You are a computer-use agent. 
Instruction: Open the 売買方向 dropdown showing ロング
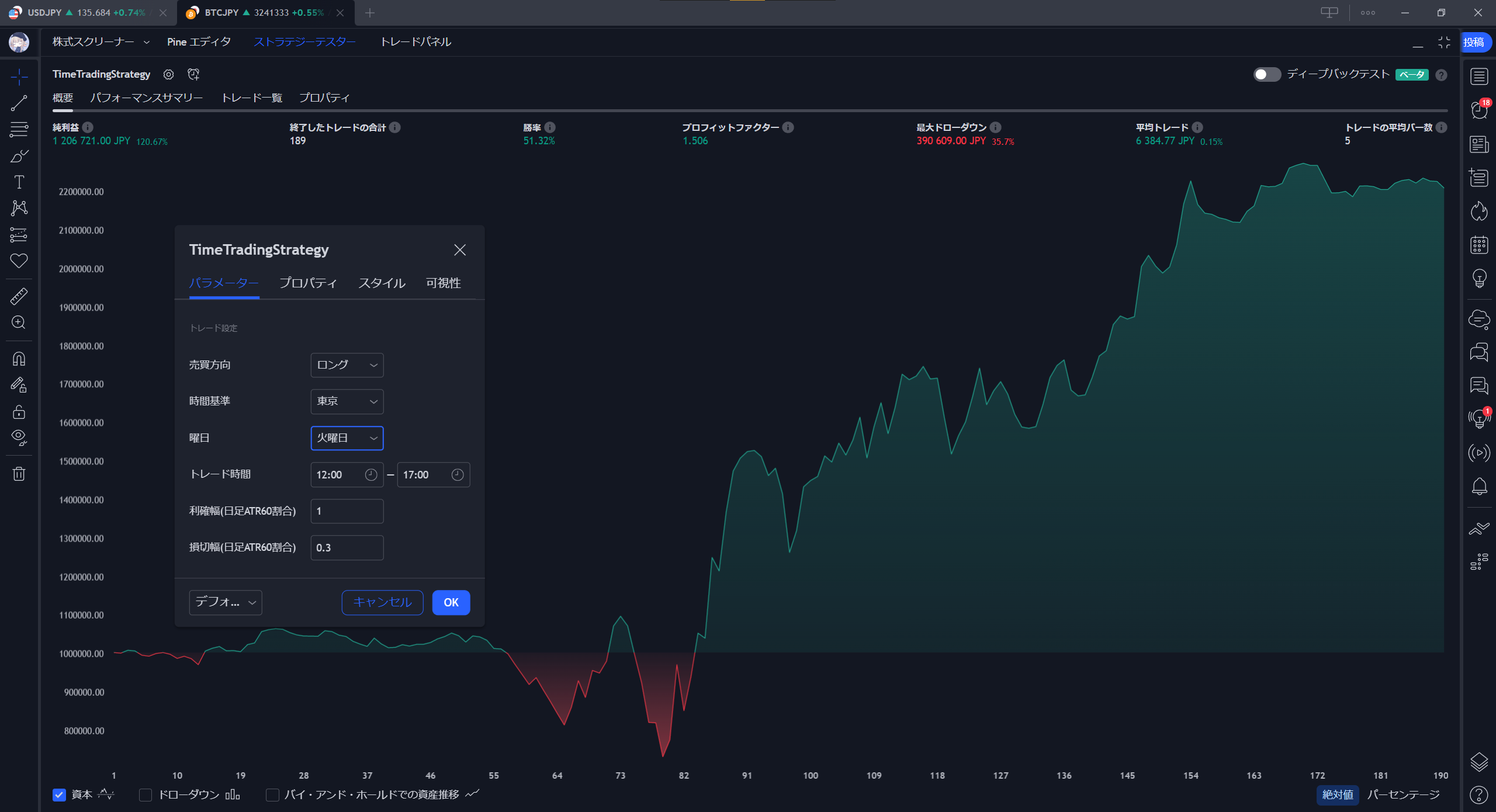(347, 365)
